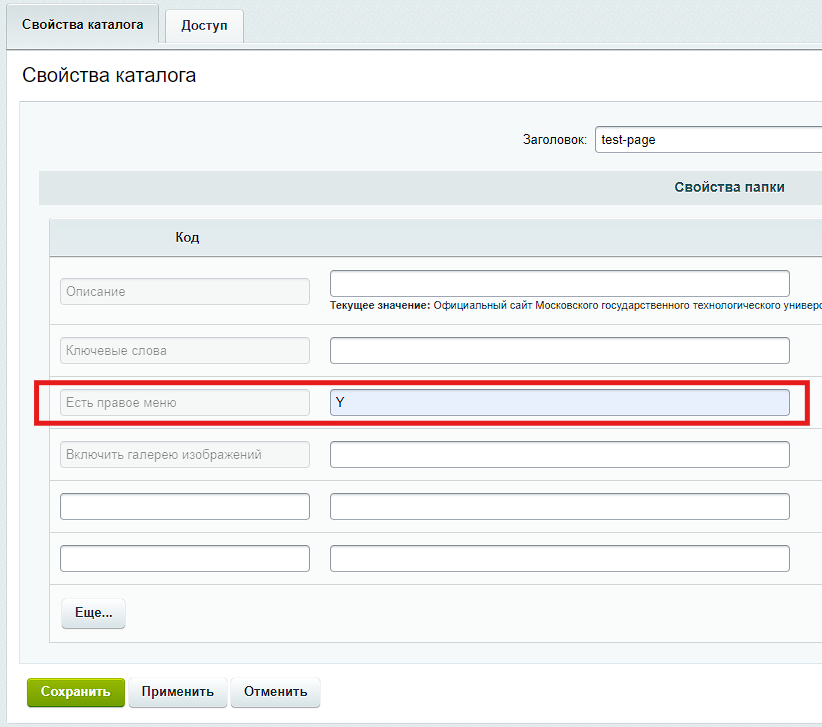Focus the Ключевые слова value input
The width and height of the screenshot is (822, 727).
point(559,351)
